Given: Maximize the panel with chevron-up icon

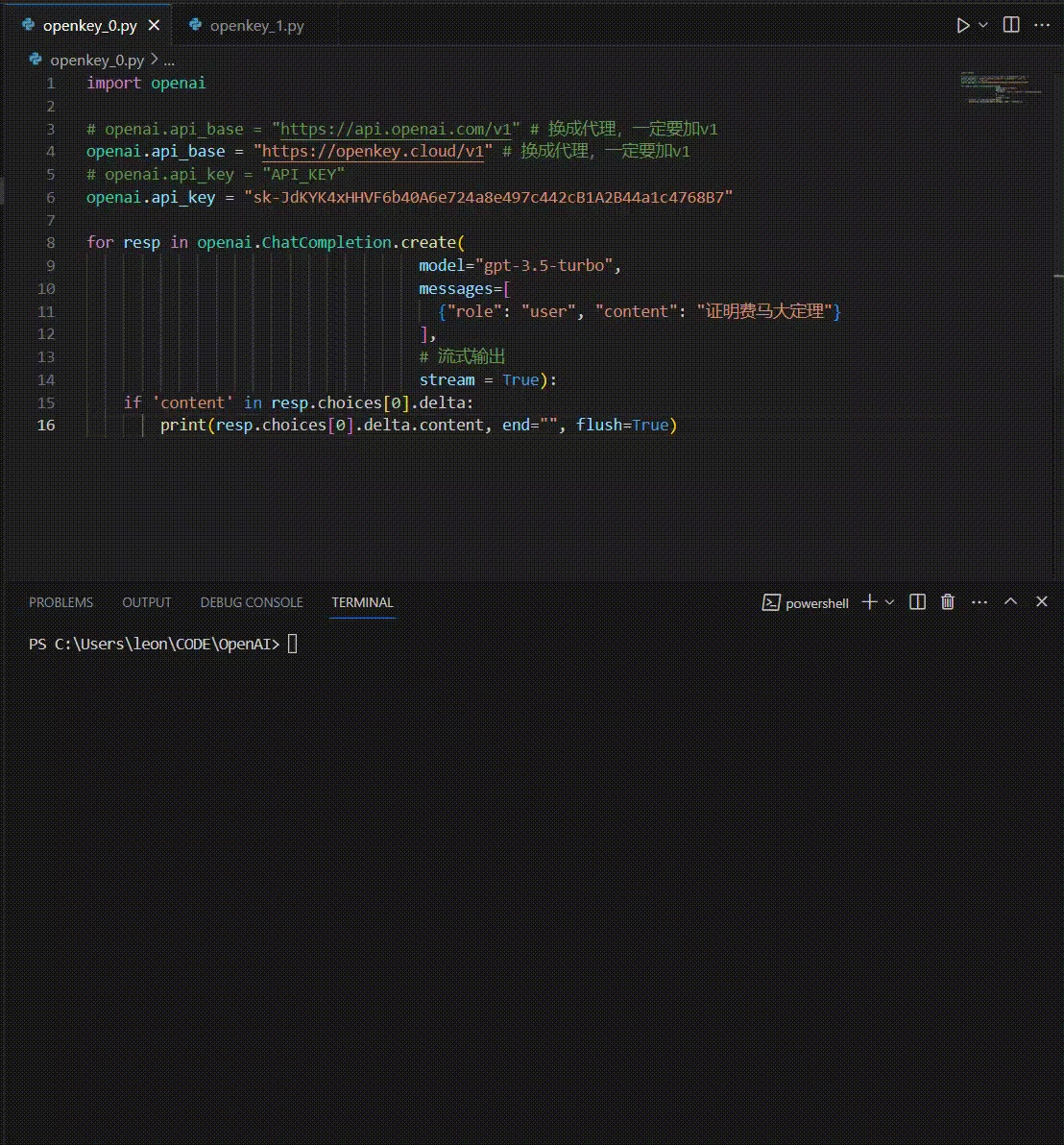Looking at the screenshot, I should [x=1010, y=601].
